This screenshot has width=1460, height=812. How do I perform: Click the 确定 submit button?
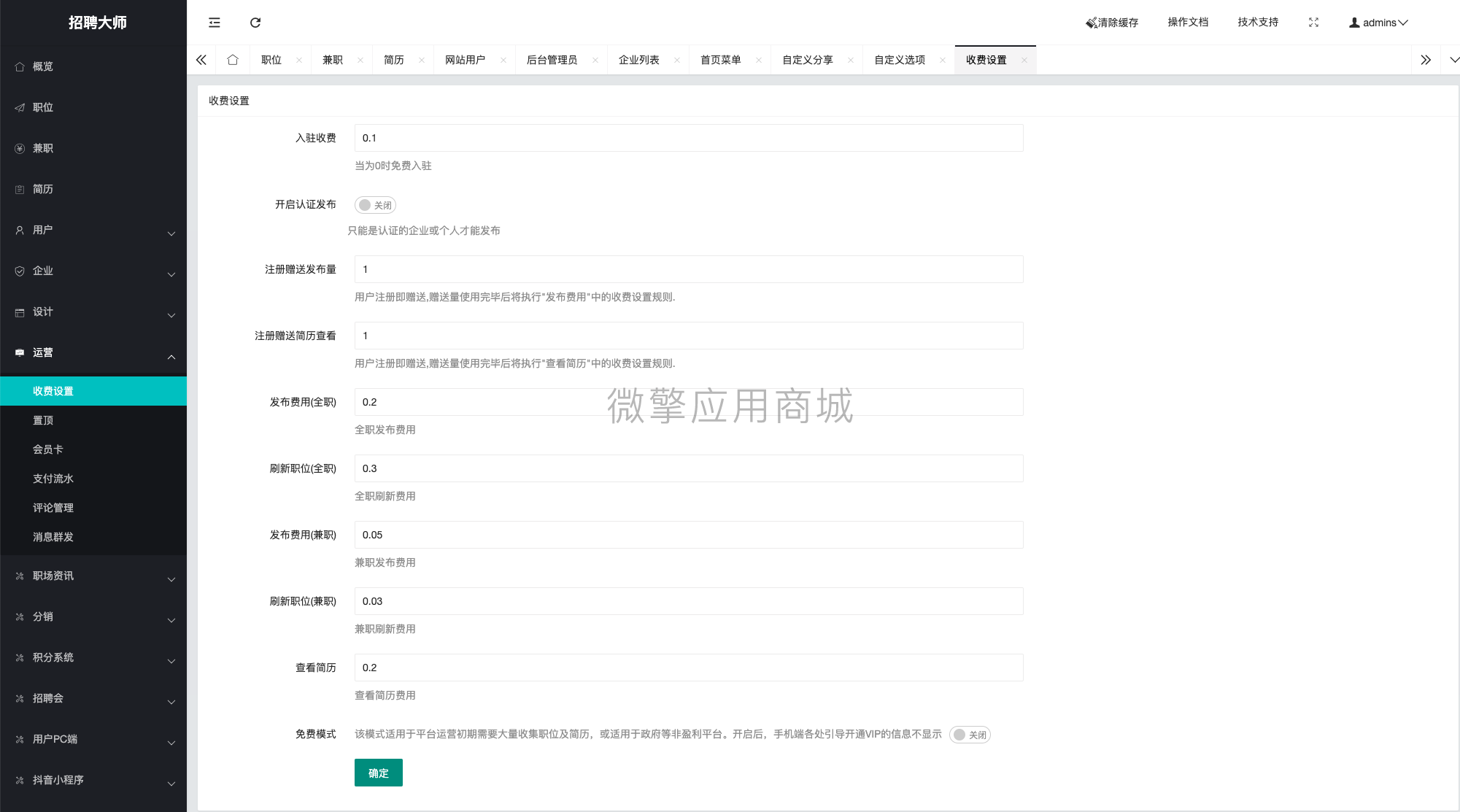(x=379, y=773)
